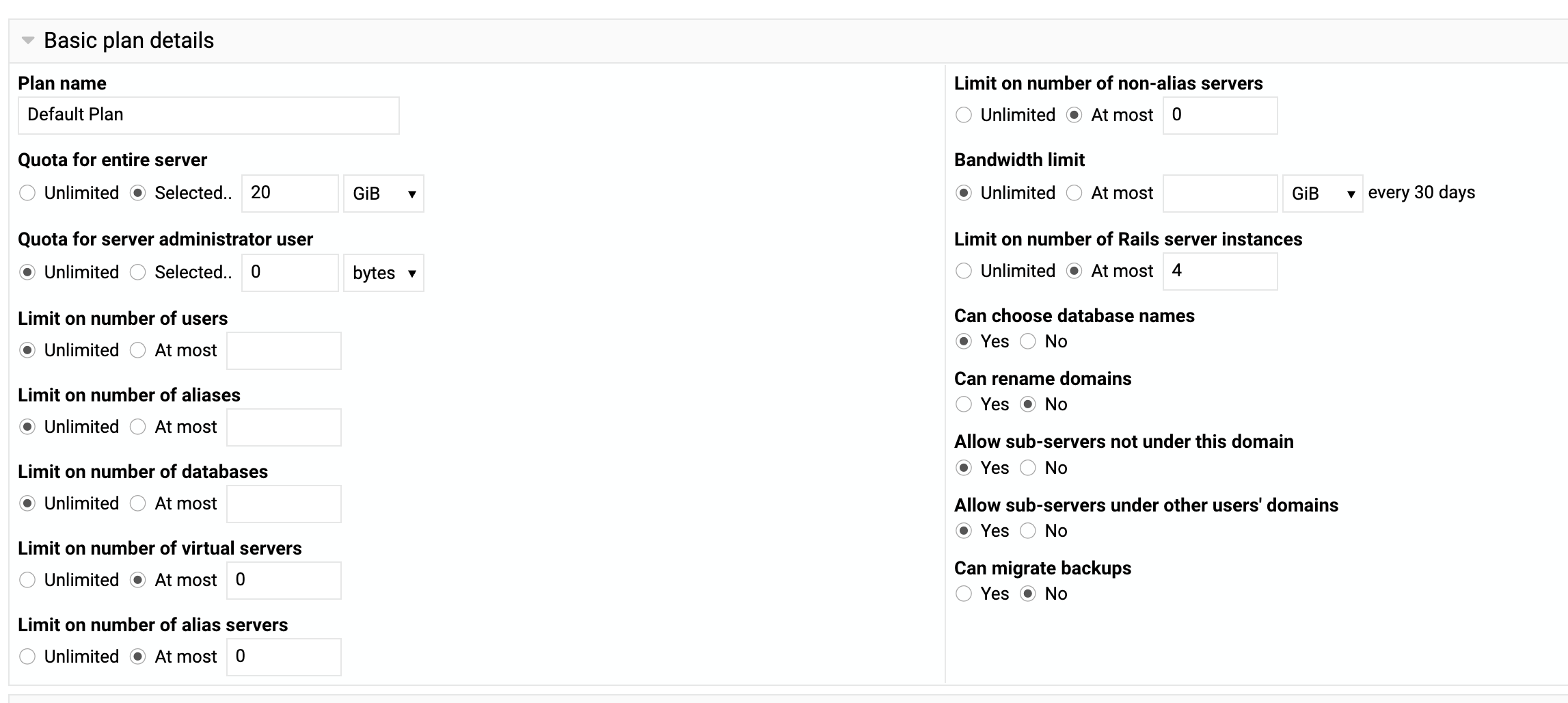The width and height of the screenshot is (1568, 703).
Task: Select Yes for Can rename domains
Action: (x=964, y=405)
